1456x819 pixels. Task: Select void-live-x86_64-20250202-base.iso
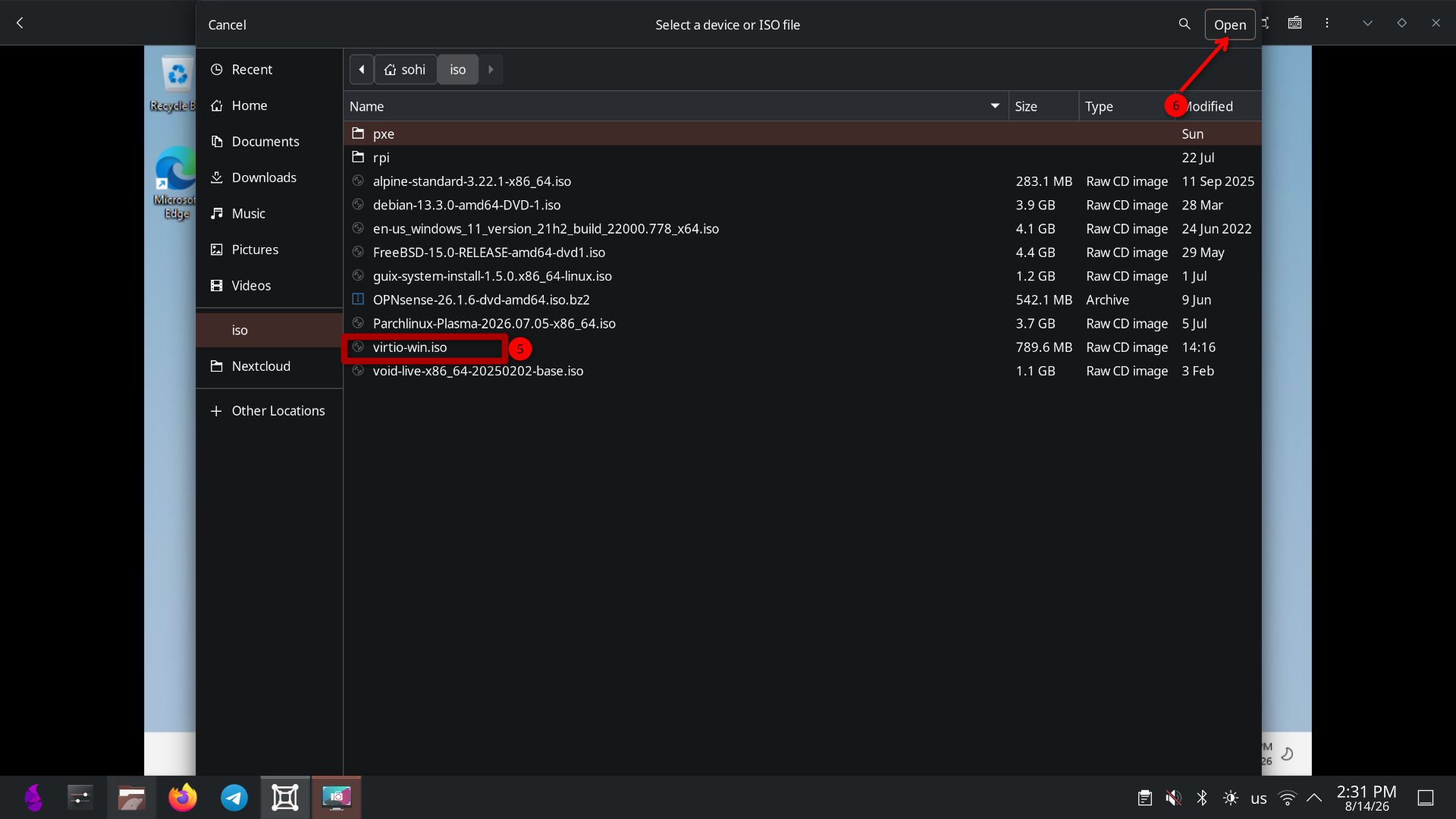802,371
